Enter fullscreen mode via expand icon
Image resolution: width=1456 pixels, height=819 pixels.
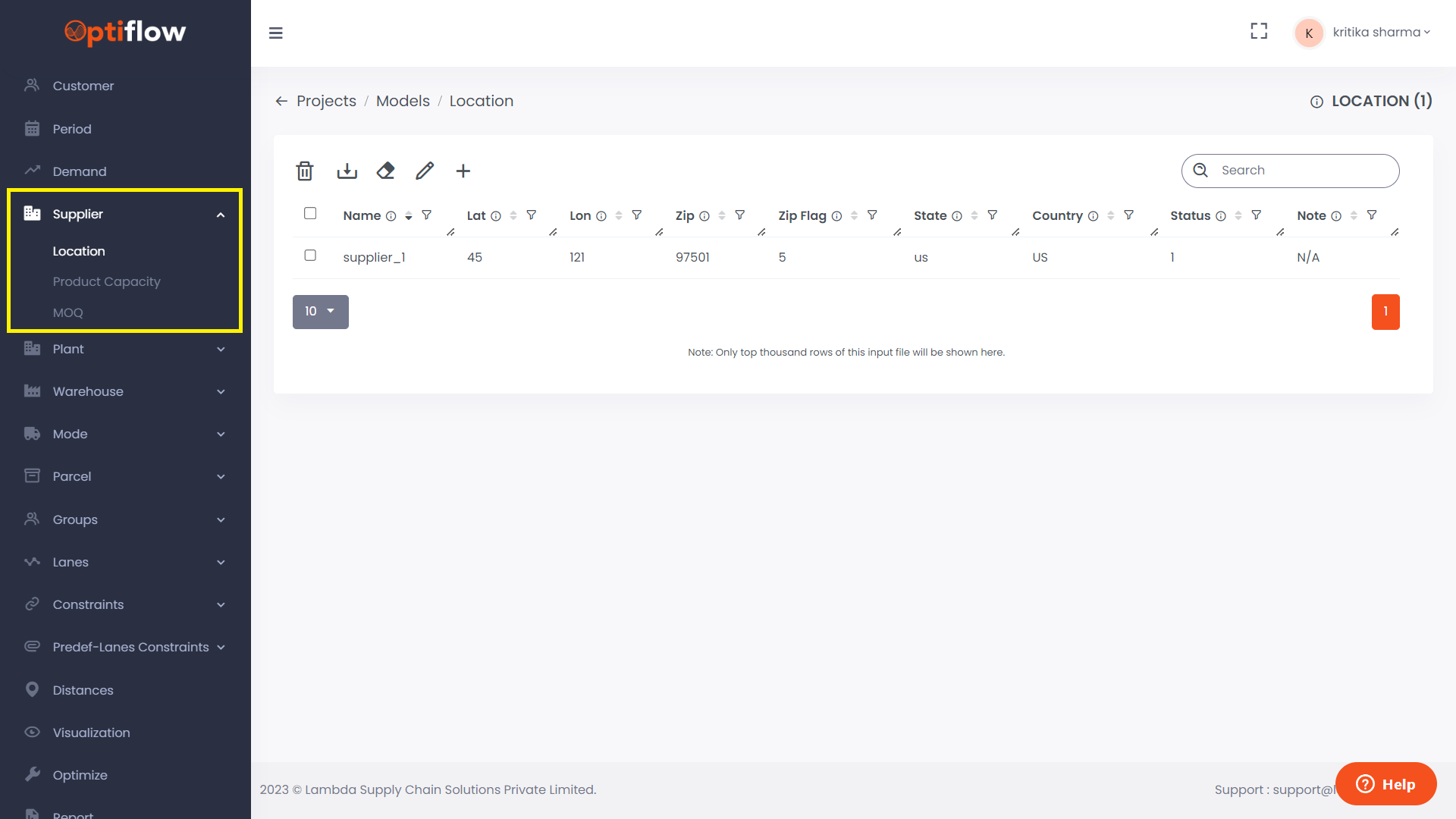[1259, 31]
